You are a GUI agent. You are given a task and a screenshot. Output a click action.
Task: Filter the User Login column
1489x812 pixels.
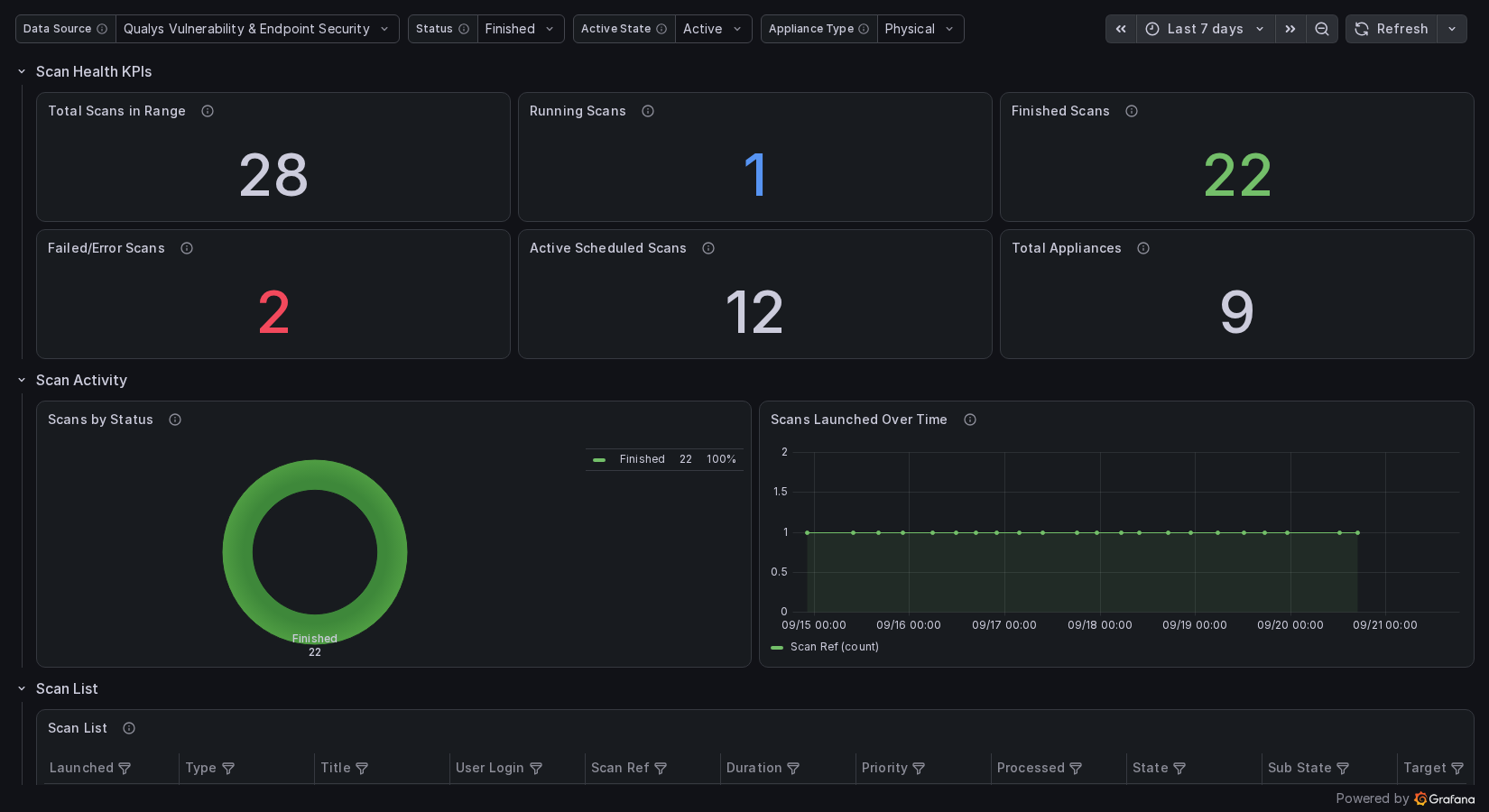click(x=536, y=768)
